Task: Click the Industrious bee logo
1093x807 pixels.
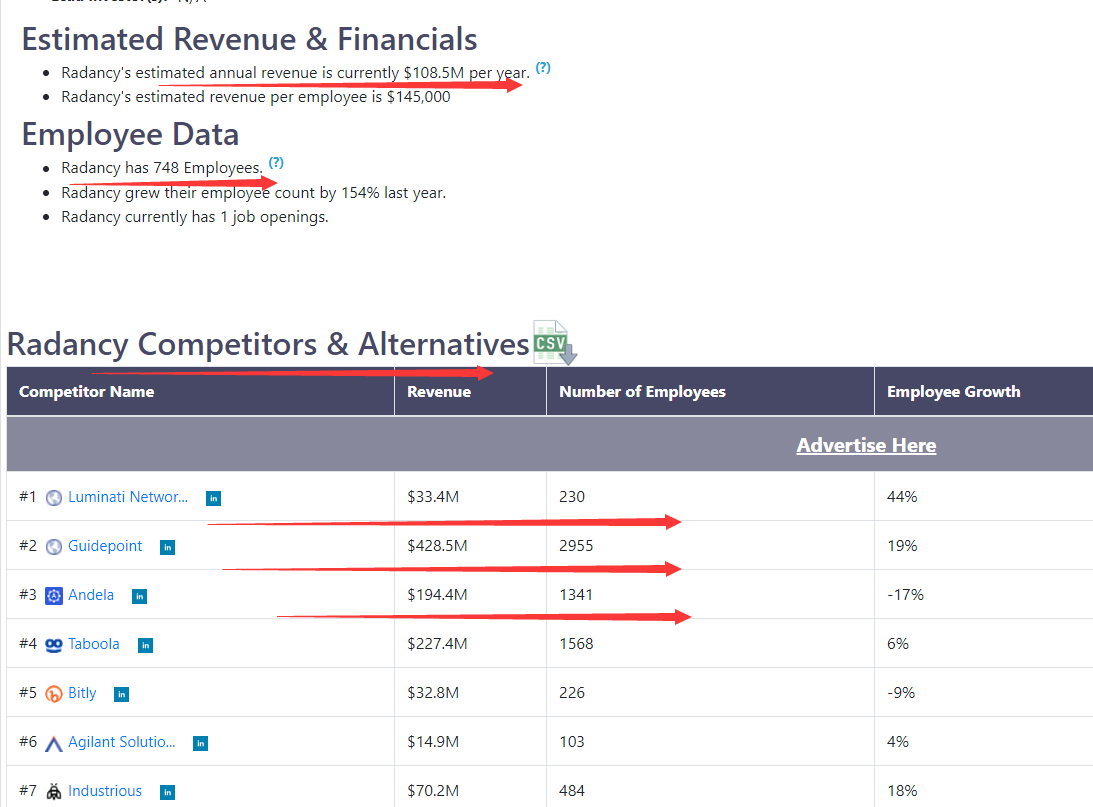Action: point(54,792)
